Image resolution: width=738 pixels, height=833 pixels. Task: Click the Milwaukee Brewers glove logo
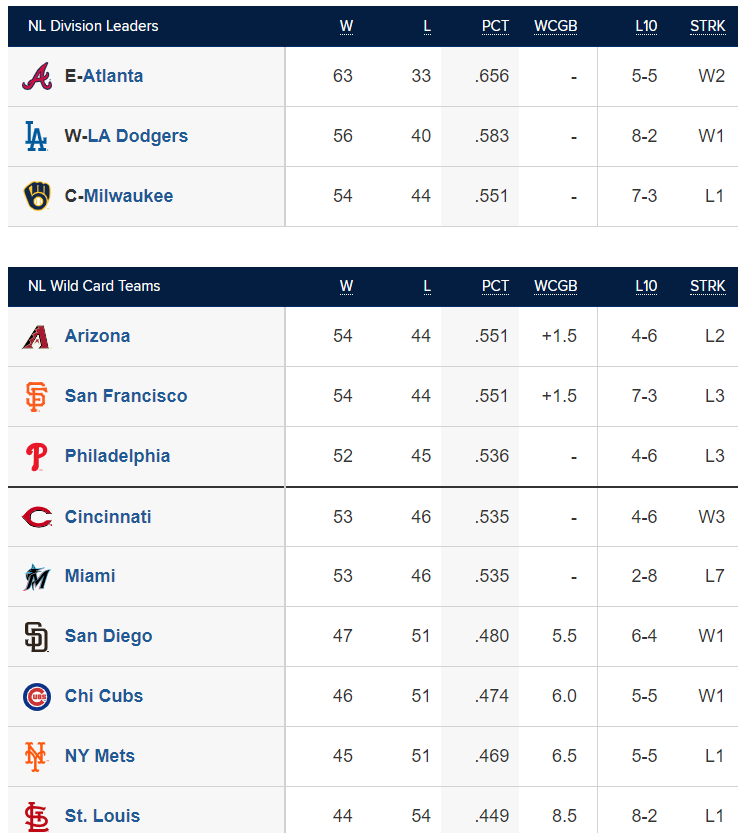[x=37, y=196]
